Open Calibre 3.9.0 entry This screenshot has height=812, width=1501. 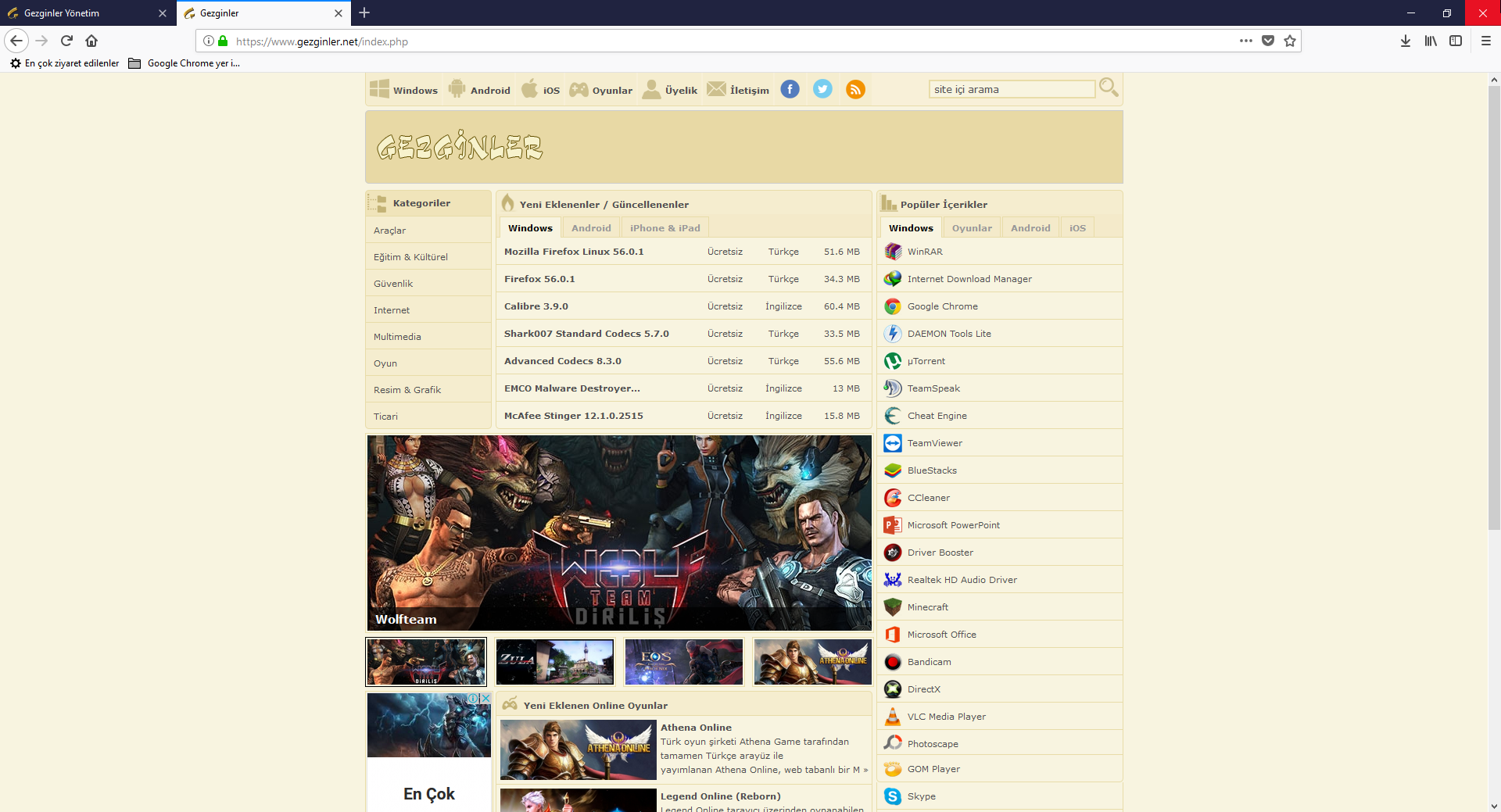[536, 306]
